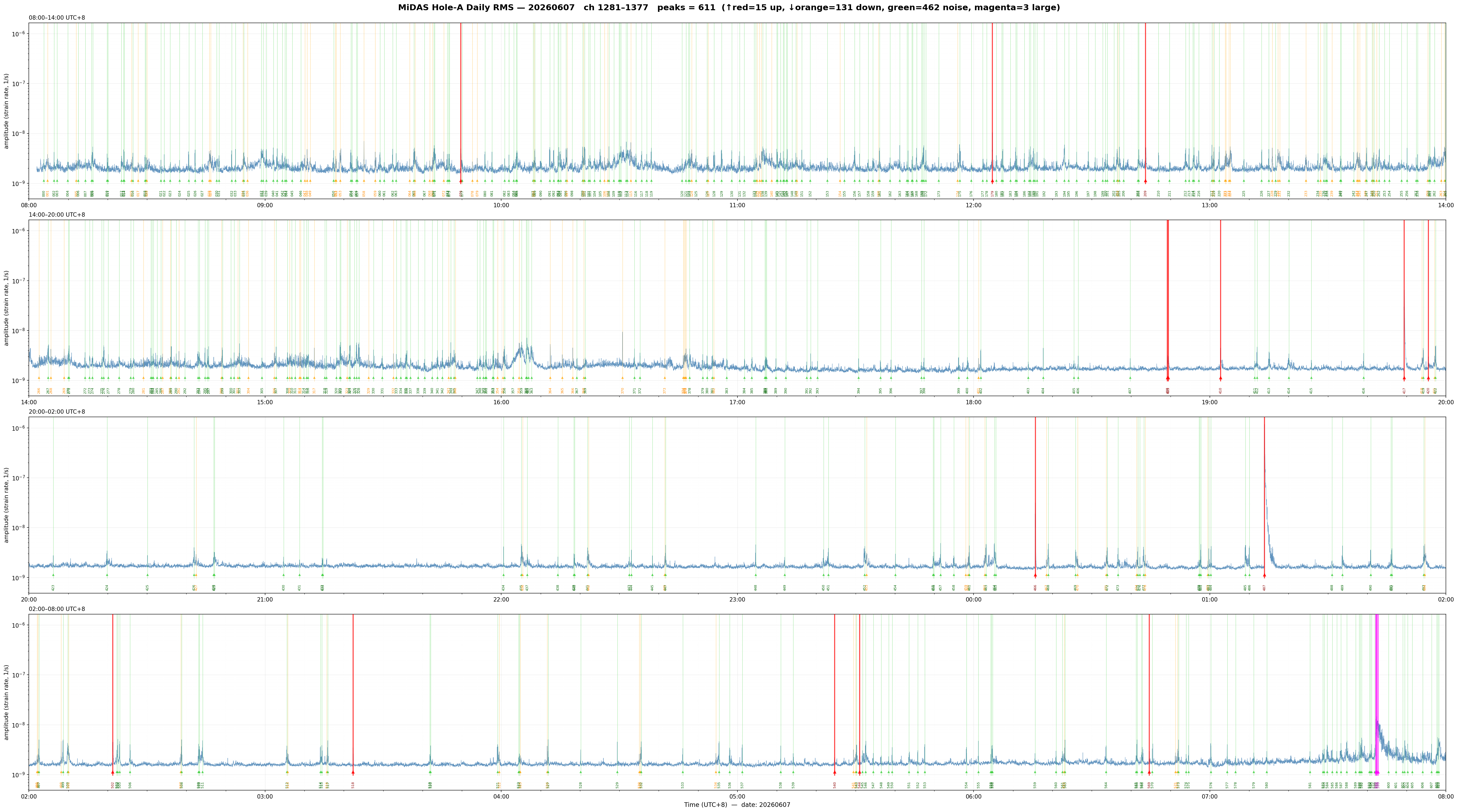This screenshot has width=1458, height=812.
Task: Click the "10:00" time tick label
Action: pyautogui.click(x=501, y=205)
